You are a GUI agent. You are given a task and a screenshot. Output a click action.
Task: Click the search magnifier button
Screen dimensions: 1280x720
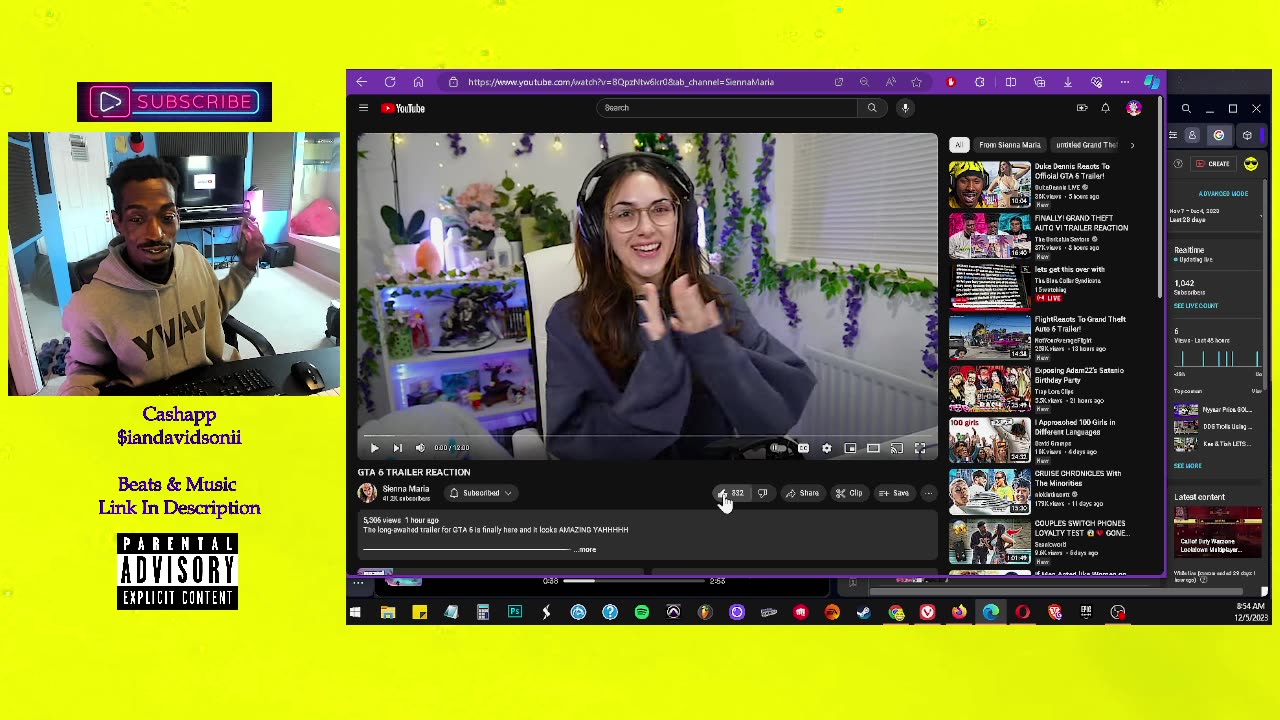click(872, 108)
